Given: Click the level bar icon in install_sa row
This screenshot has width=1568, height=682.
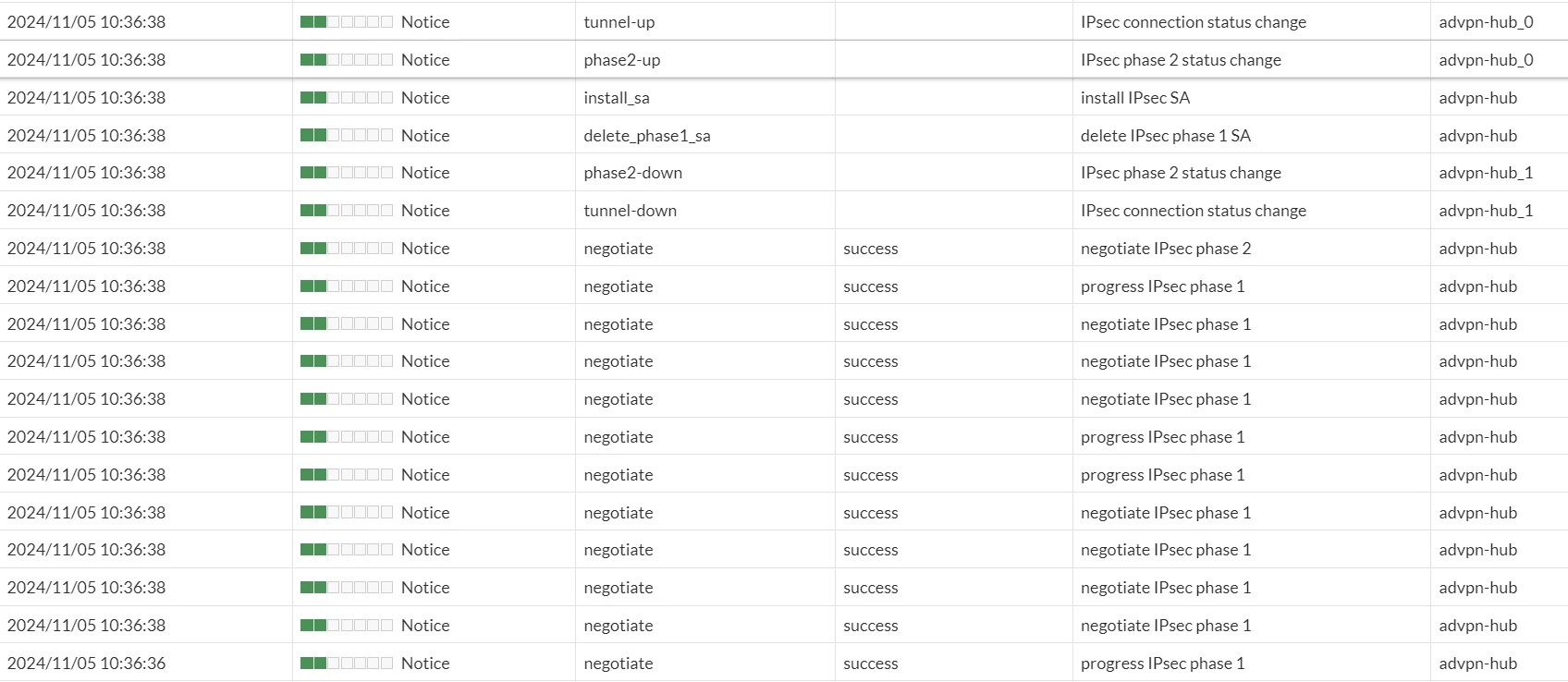Looking at the screenshot, I should (347, 97).
